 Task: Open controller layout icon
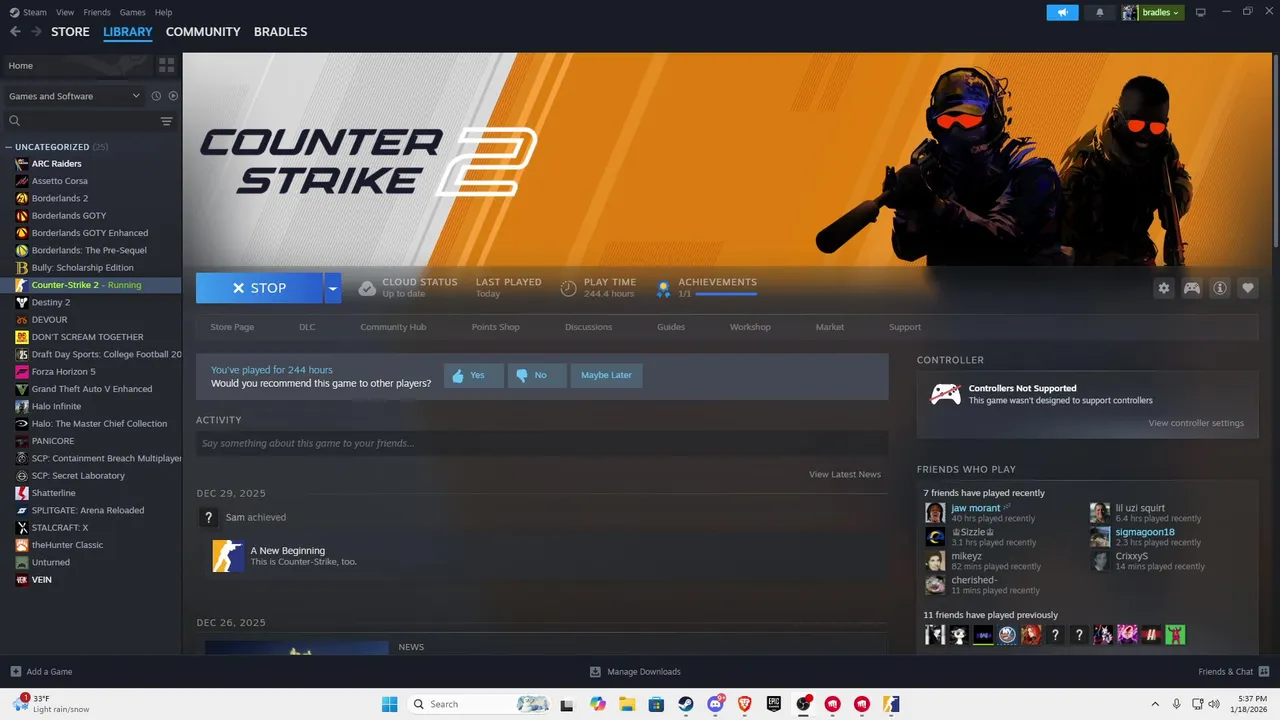click(x=1192, y=288)
